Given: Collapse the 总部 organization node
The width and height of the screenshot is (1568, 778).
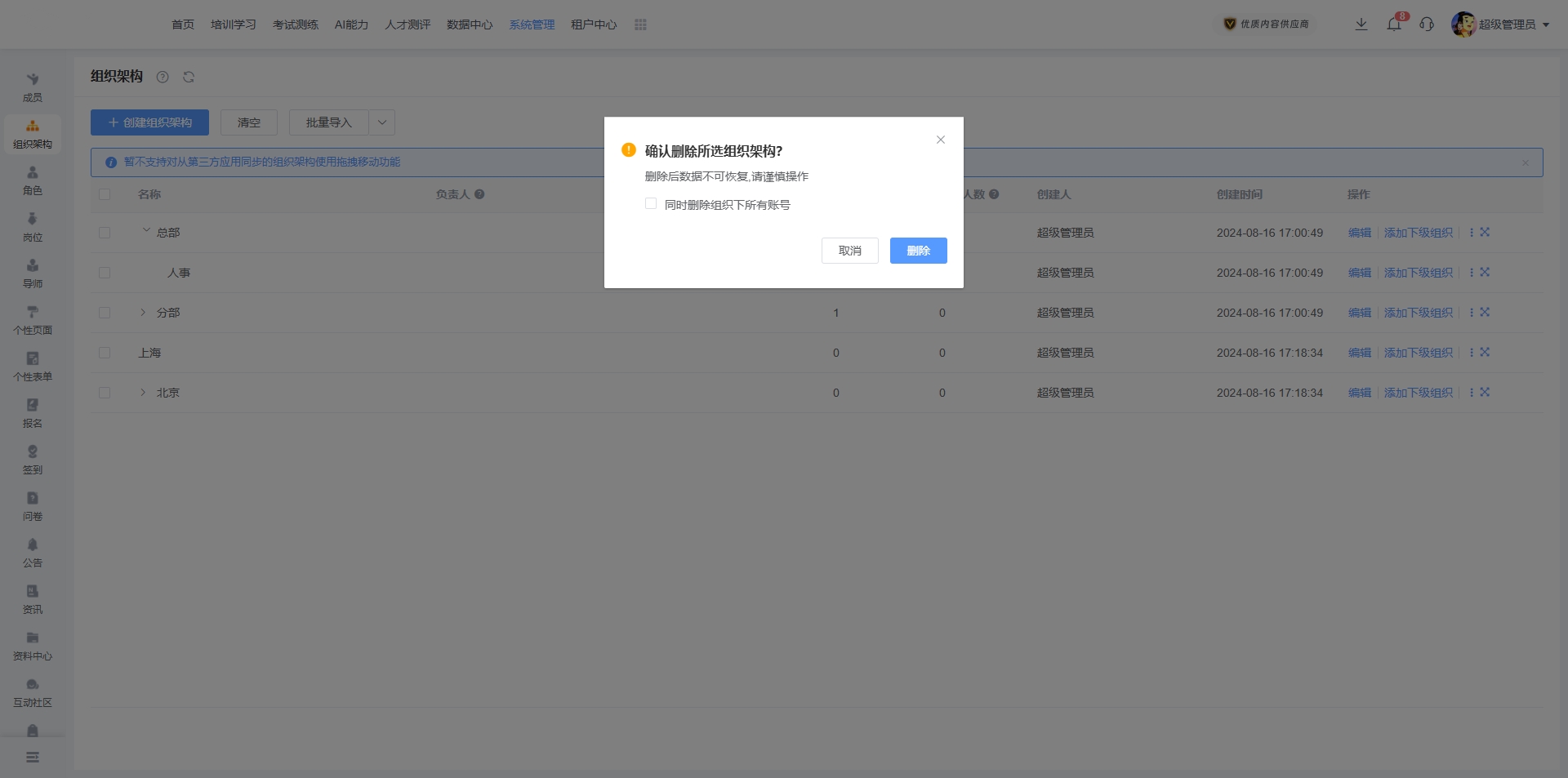Looking at the screenshot, I should click(x=146, y=231).
